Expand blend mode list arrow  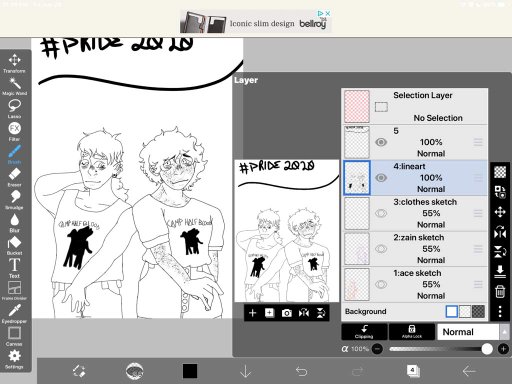click(x=505, y=332)
